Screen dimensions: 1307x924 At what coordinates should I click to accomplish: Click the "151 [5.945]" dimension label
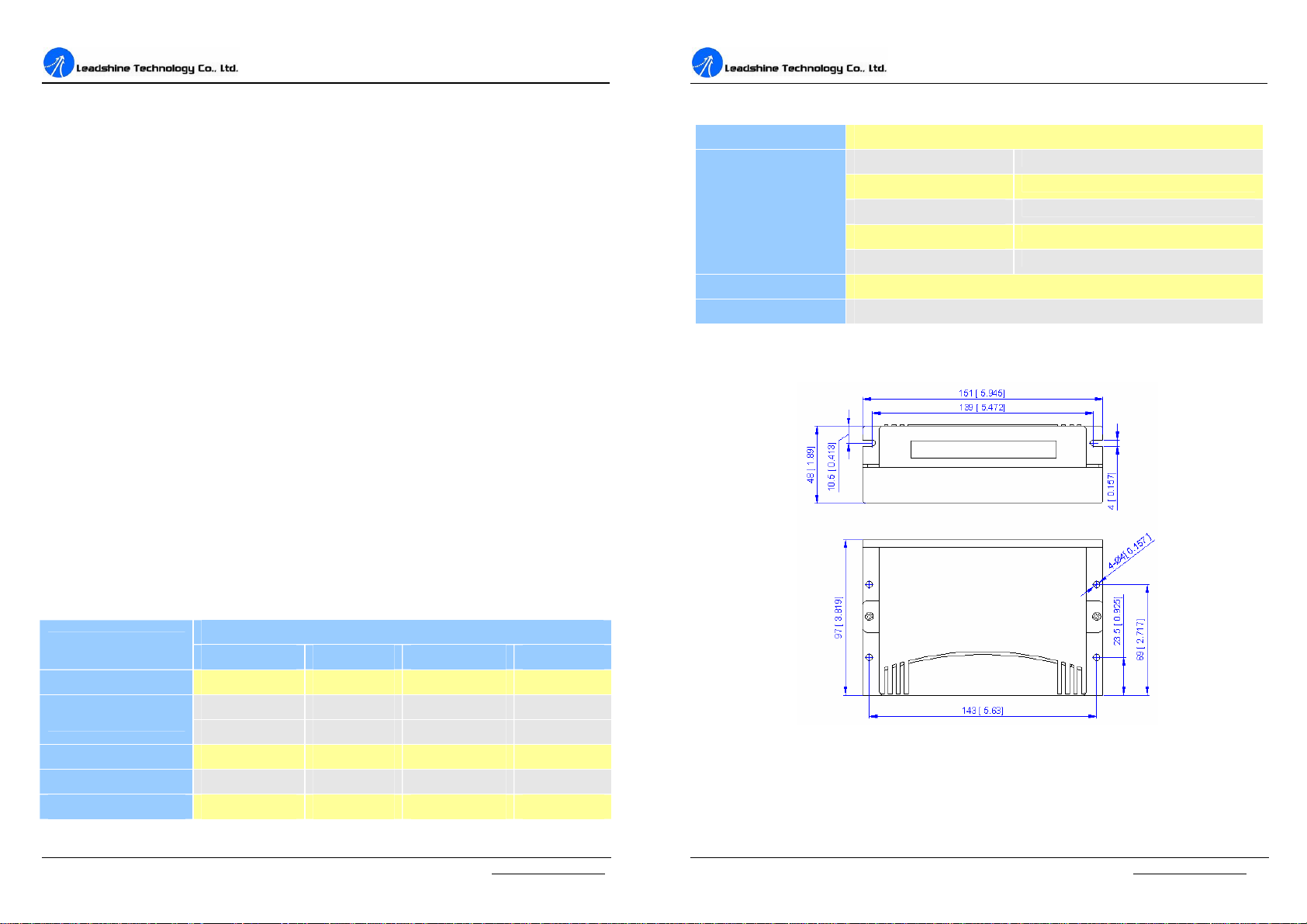[x=982, y=393]
